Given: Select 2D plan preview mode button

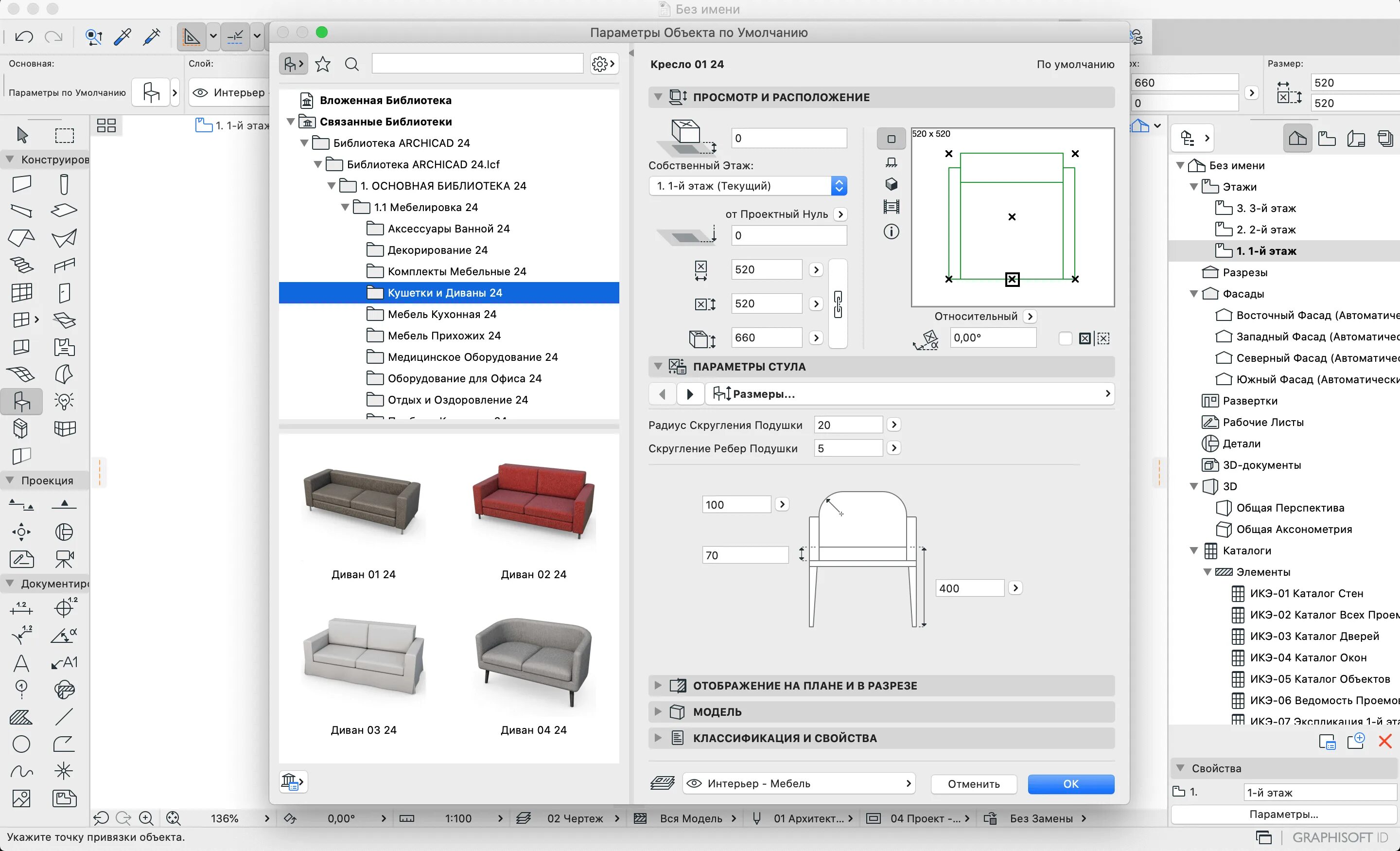Looking at the screenshot, I should (891, 139).
